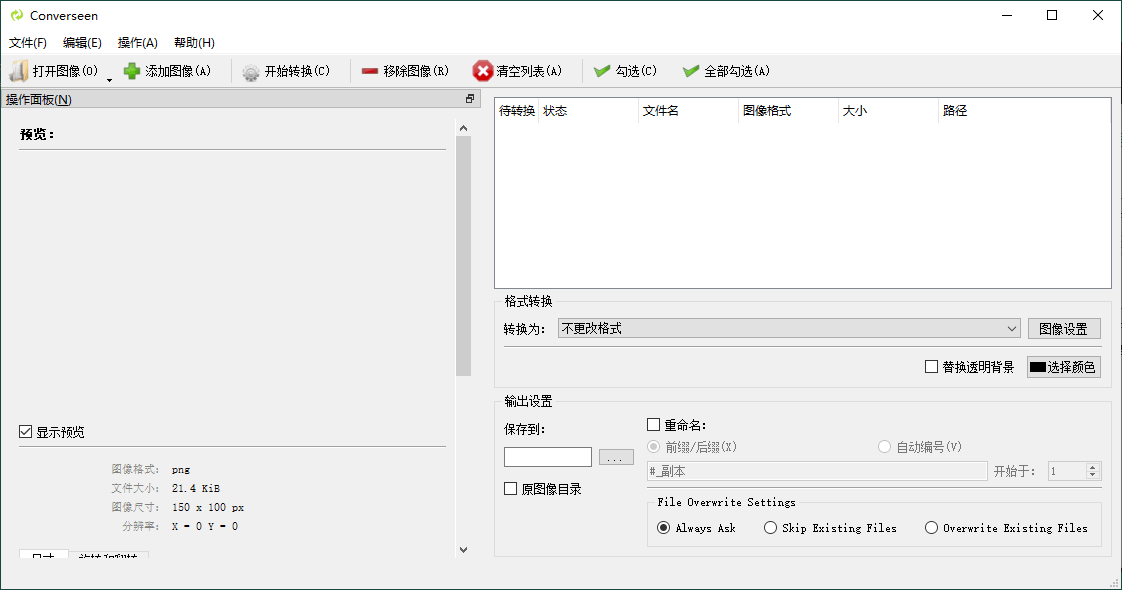Sort by the 图像格式 column header
Viewport: 1122px width, 590px height.
788,111
